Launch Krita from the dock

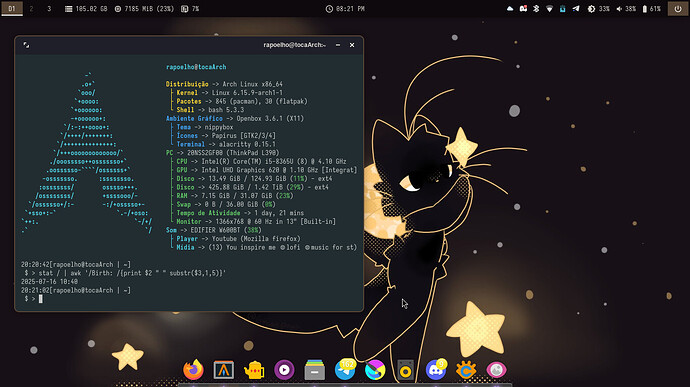375,370
